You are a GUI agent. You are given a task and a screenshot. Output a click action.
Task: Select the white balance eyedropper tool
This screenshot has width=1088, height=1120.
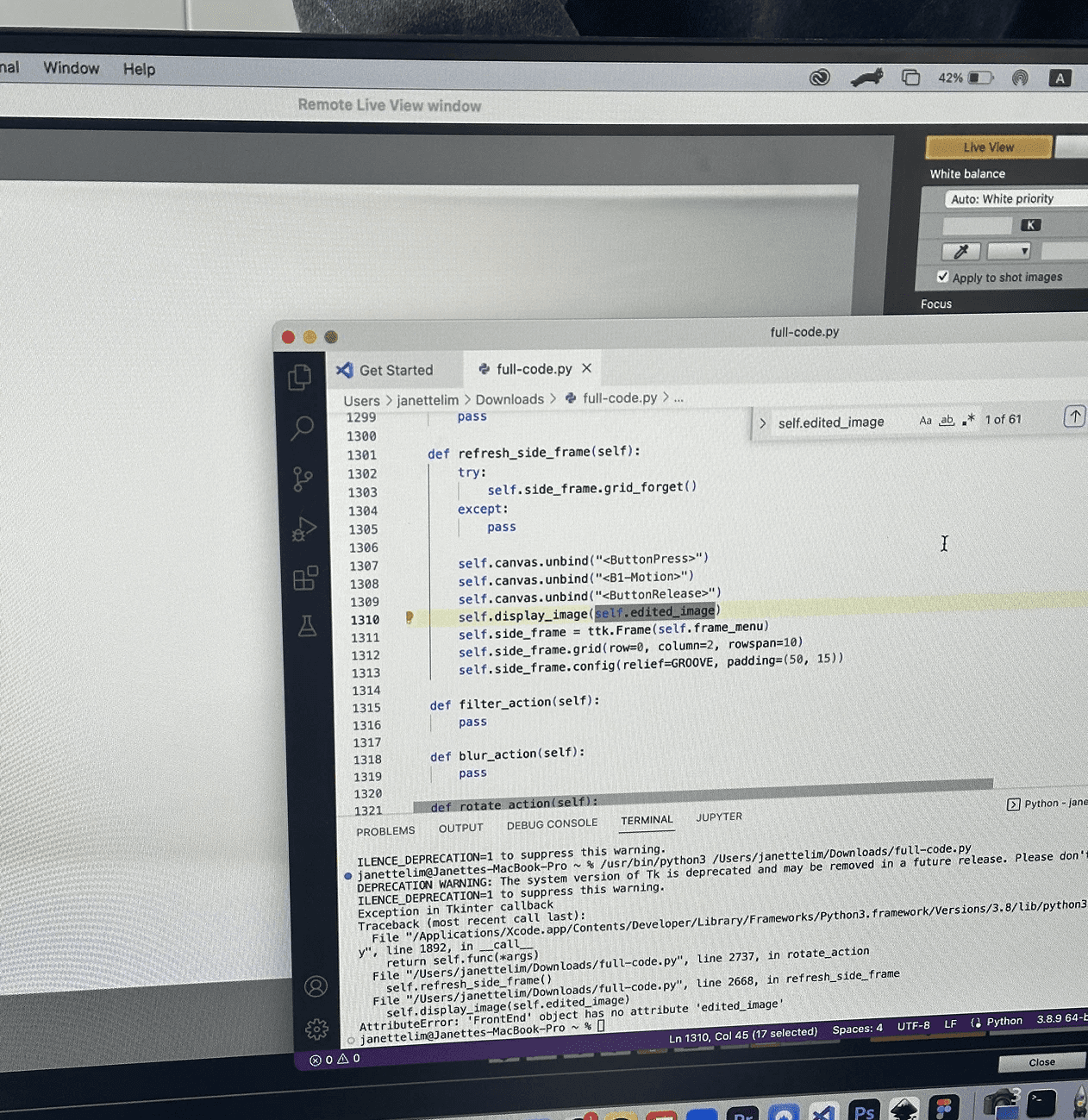(x=960, y=252)
